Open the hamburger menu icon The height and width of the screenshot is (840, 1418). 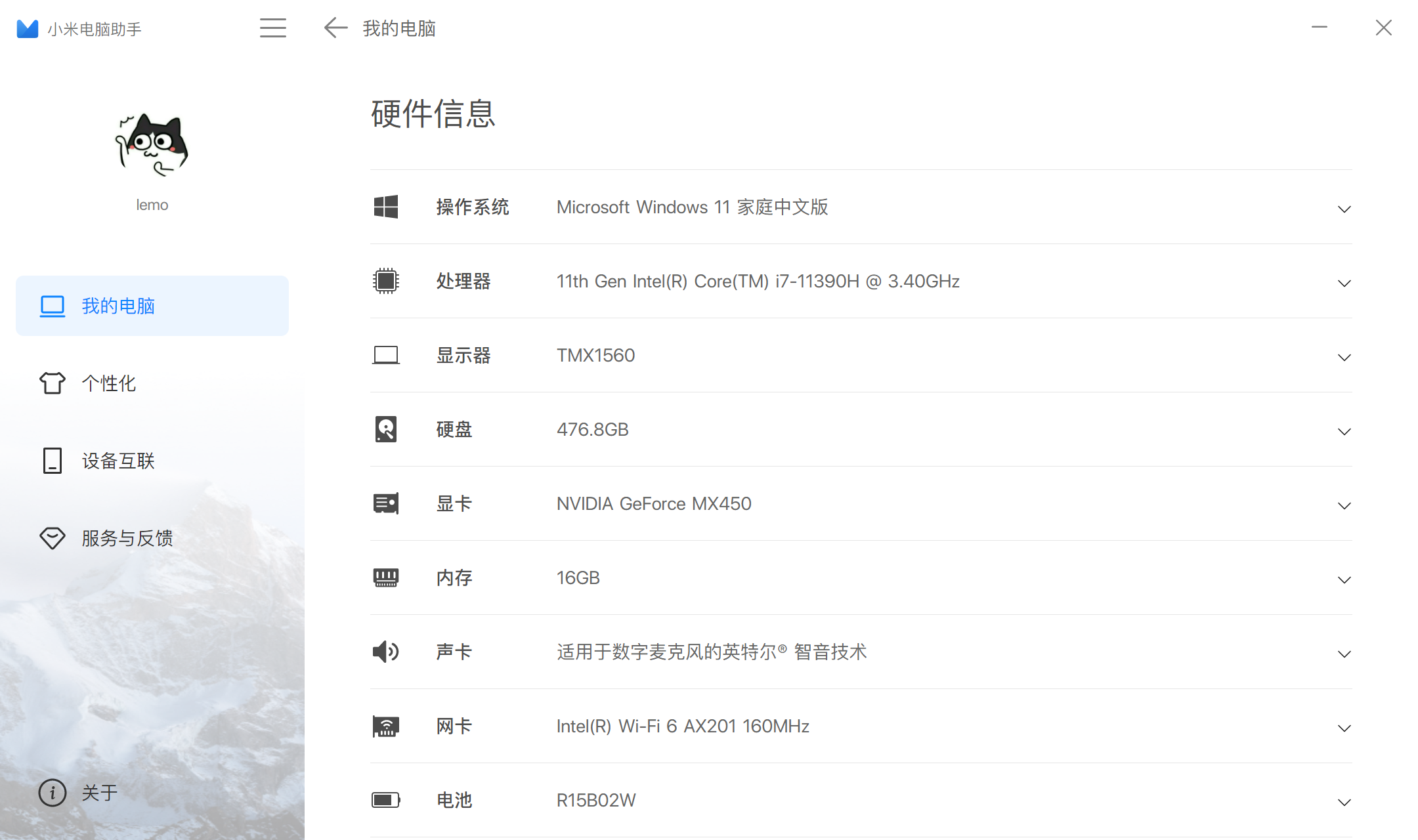(x=272, y=28)
